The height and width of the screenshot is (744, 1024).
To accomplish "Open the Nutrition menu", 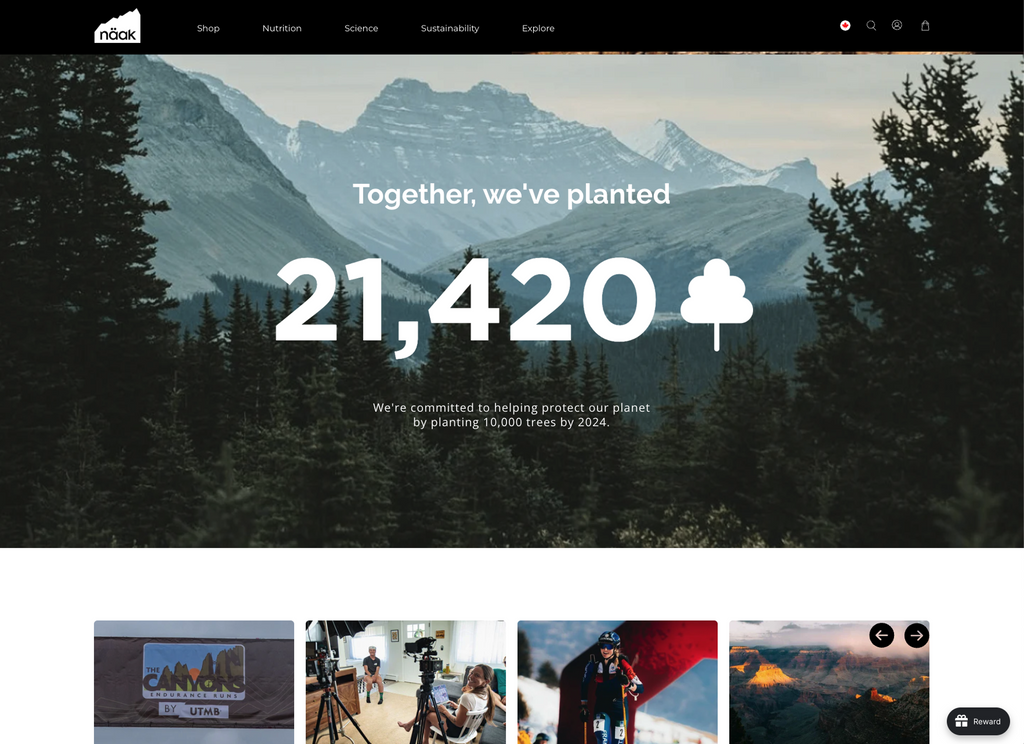I will pyautogui.click(x=282, y=28).
